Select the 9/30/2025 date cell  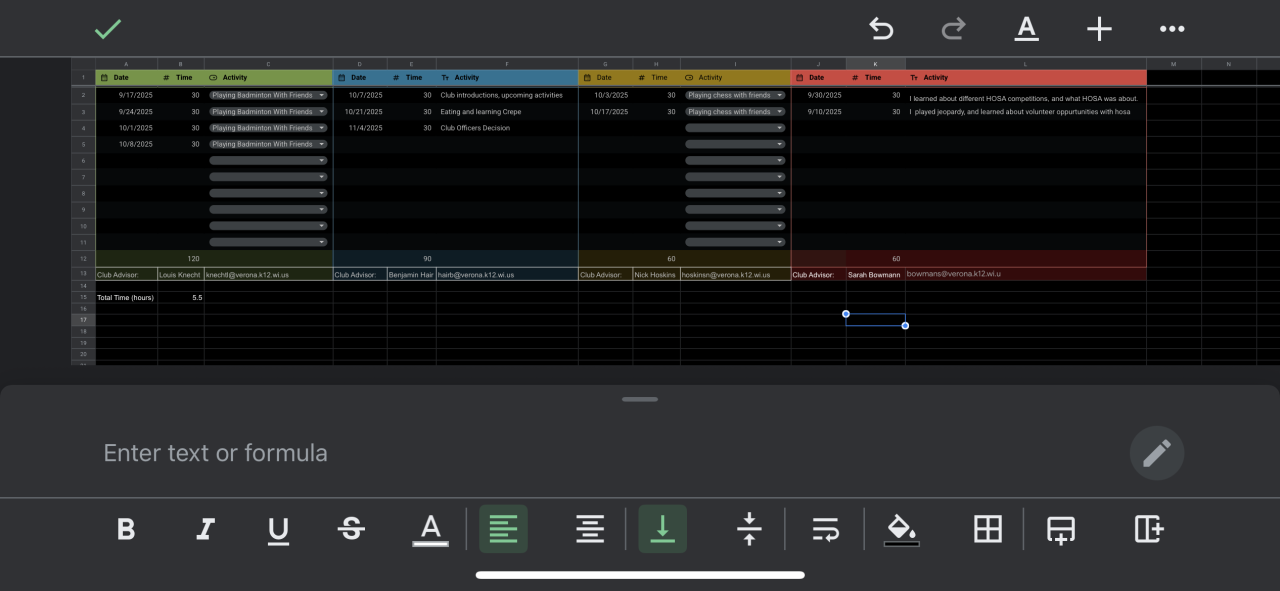(x=819, y=95)
